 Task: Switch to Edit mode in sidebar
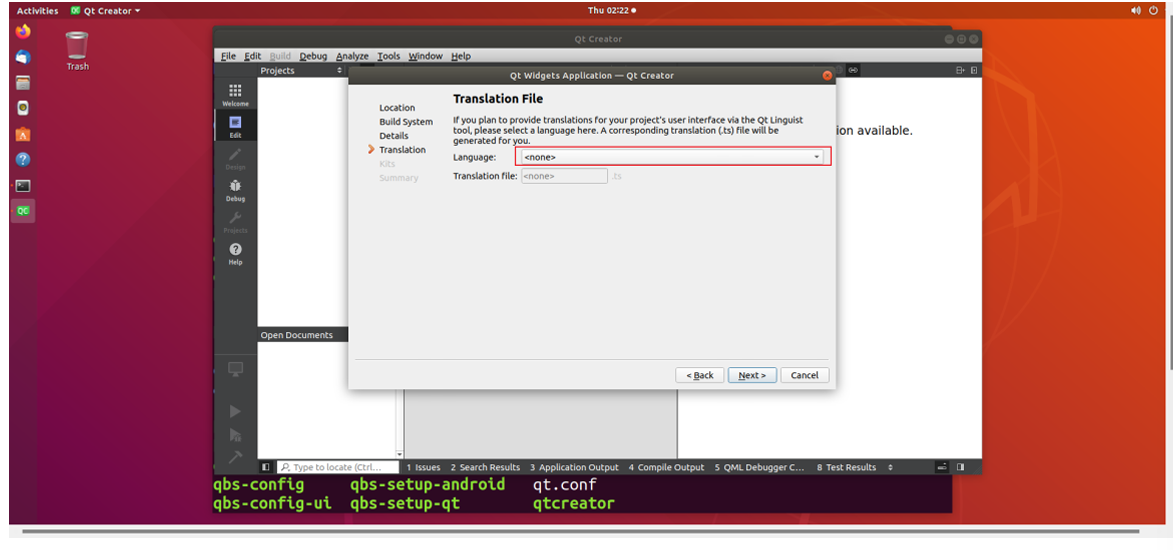[235, 126]
